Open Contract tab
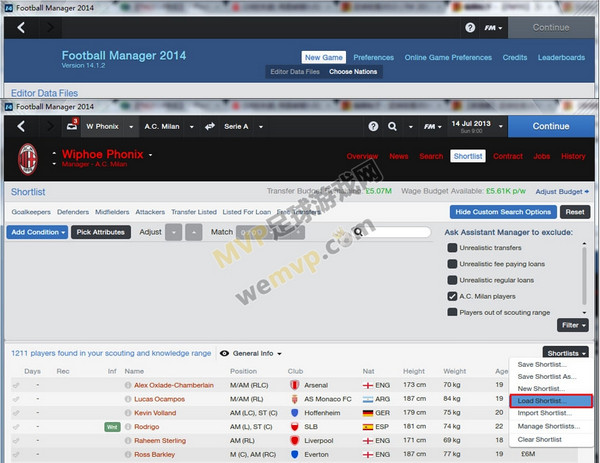The image size is (600, 463). pos(508,156)
